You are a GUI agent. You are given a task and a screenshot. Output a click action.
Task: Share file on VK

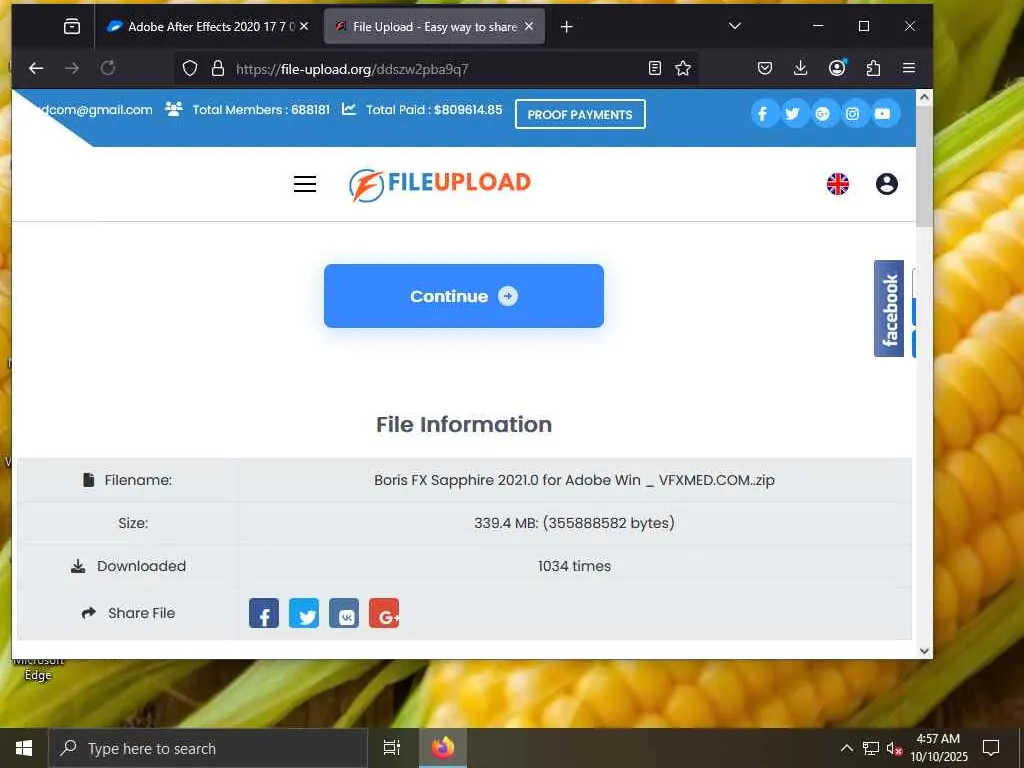[344, 613]
